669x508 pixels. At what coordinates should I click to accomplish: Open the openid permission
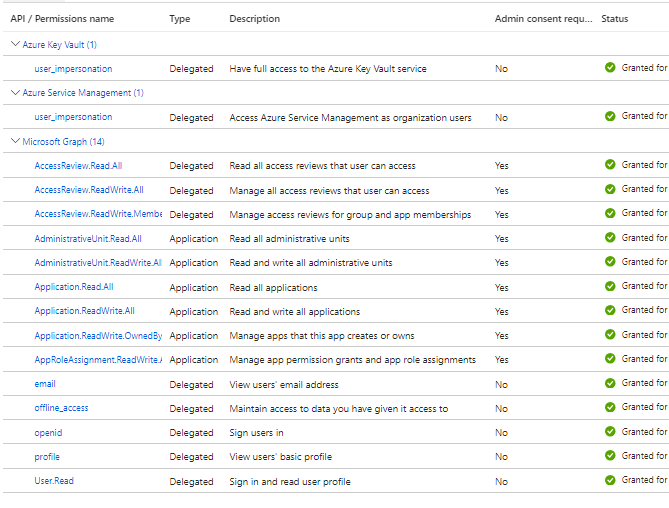(48, 433)
